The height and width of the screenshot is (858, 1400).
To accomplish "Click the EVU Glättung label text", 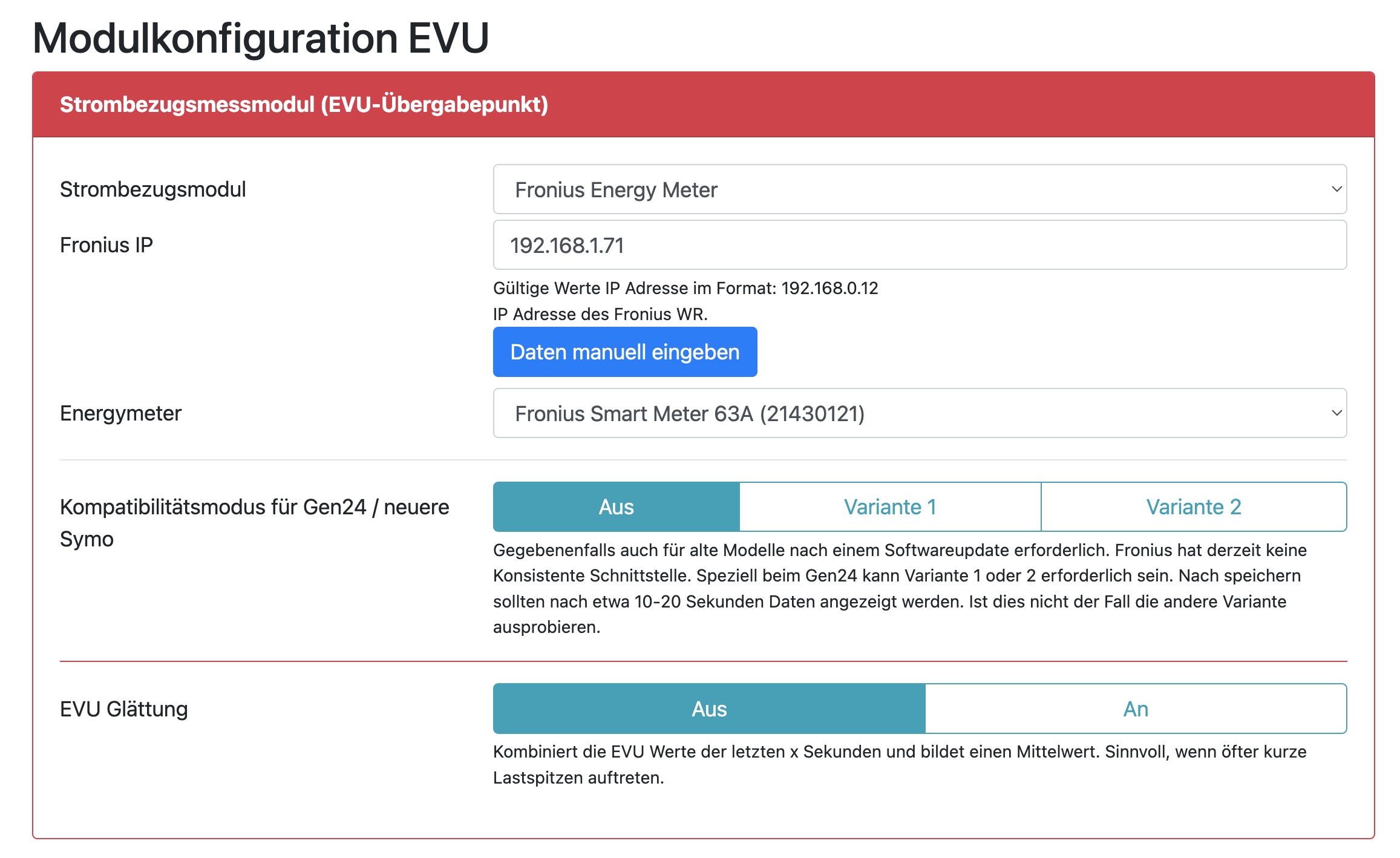I will pos(123,709).
